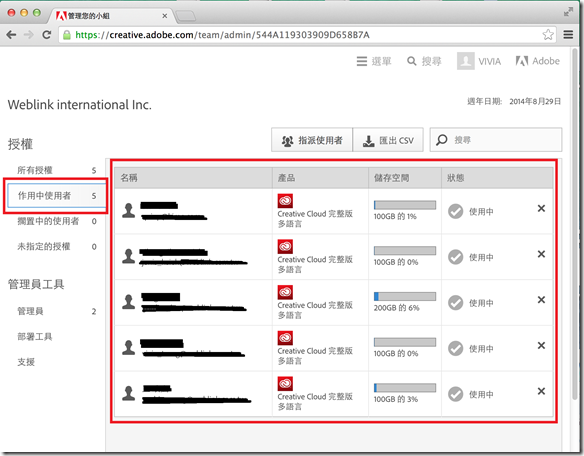584x456 pixels.
Task: Click the 2014年8月29日 anniversary date
Action: [x=535, y=101]
